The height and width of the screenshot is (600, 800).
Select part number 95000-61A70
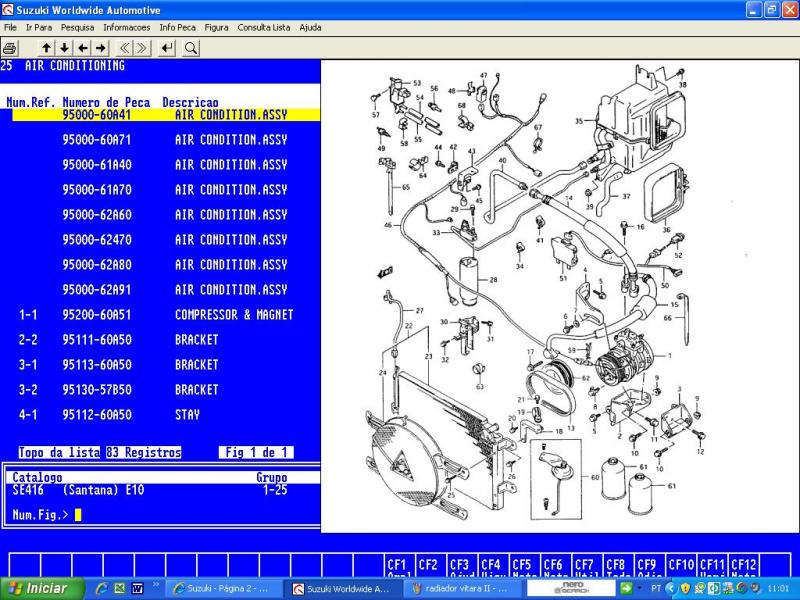(x=96, y=190)
